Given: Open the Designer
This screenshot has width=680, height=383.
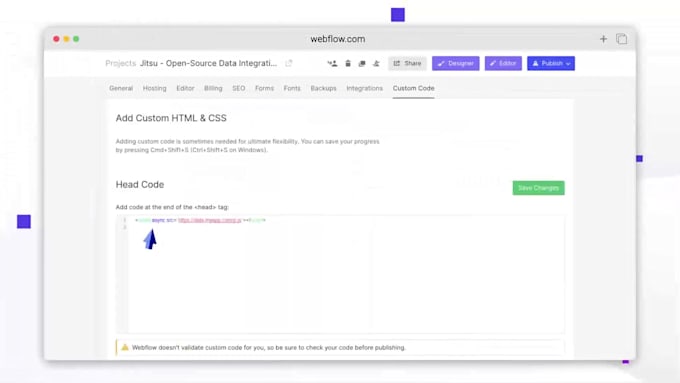Looking at the screenshot, I should [x=455, y=63].
